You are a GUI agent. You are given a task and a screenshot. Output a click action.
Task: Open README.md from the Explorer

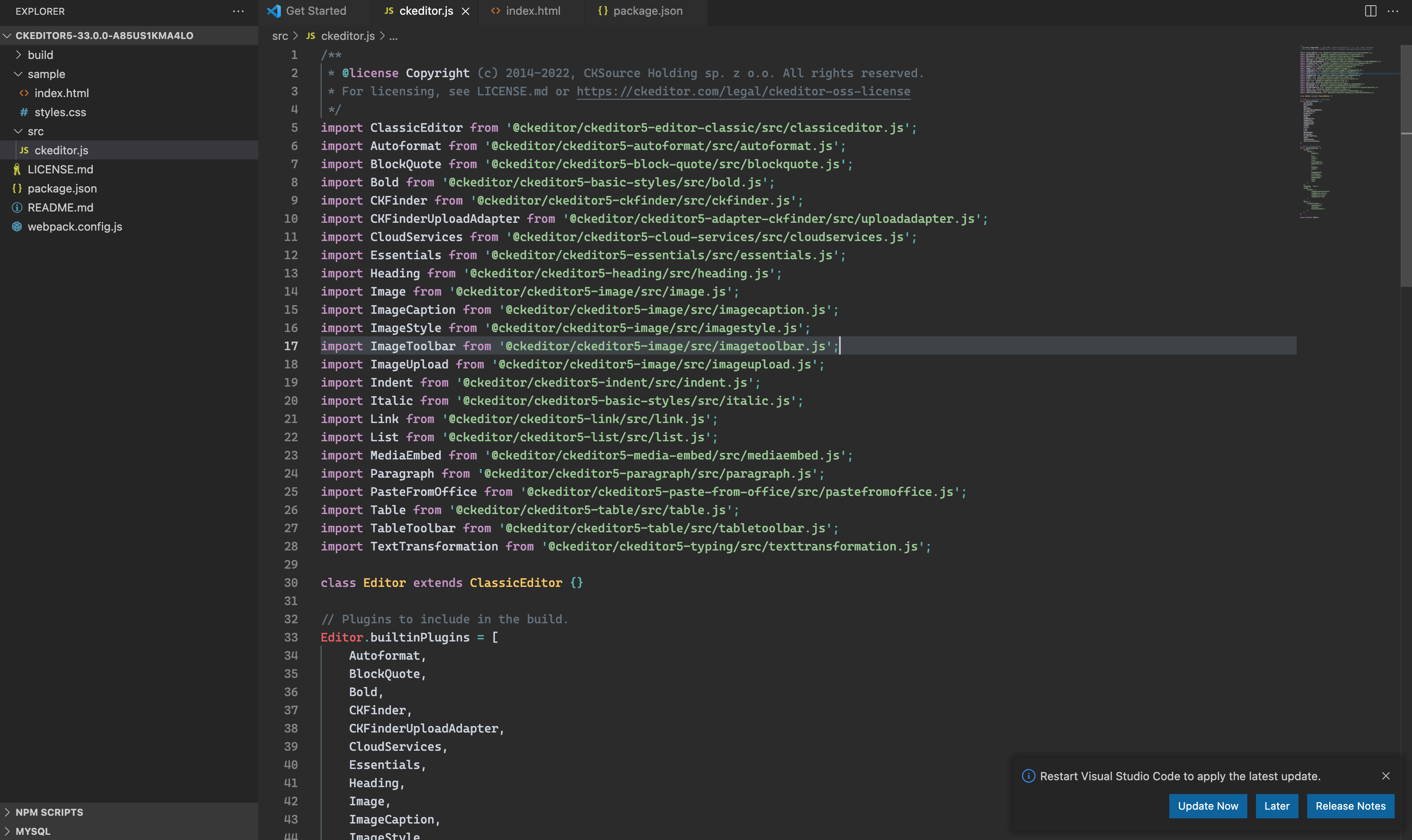click(x=129, y=207)
